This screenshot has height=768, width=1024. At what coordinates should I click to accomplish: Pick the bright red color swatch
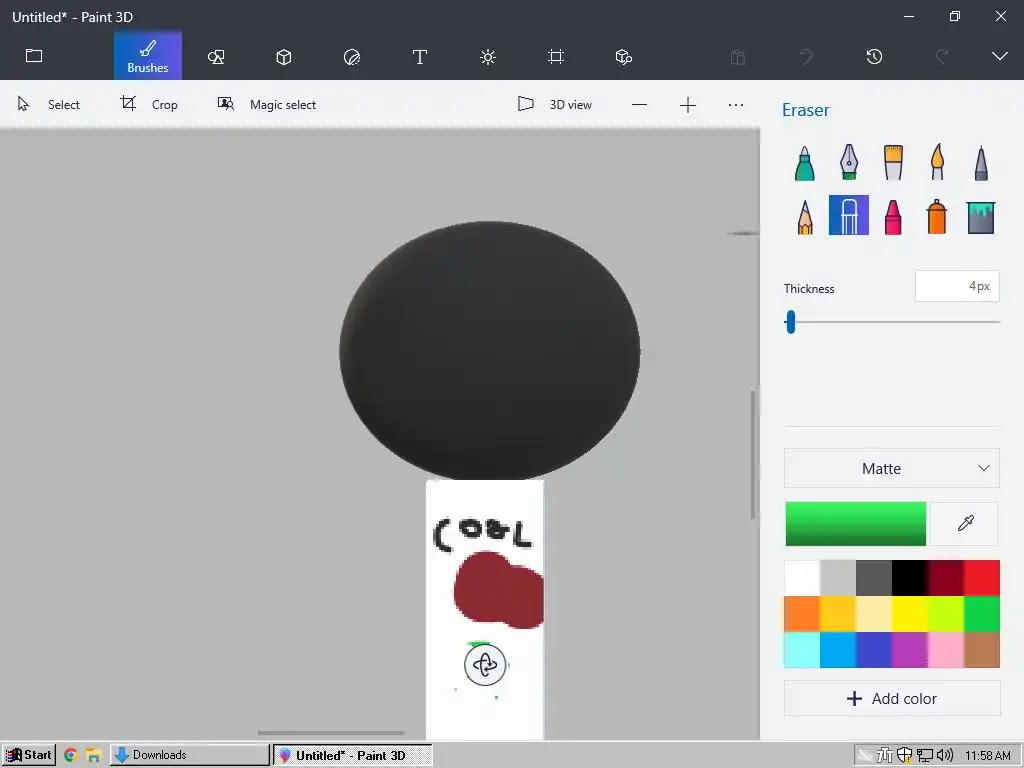tap(982, 578)
